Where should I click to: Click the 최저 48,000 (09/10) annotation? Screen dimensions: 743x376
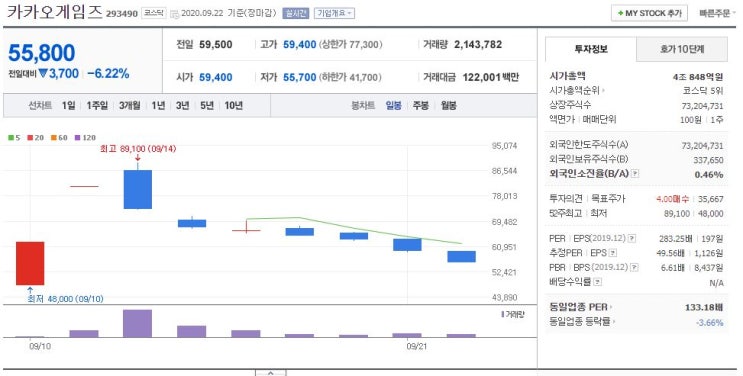pos(65,299)
